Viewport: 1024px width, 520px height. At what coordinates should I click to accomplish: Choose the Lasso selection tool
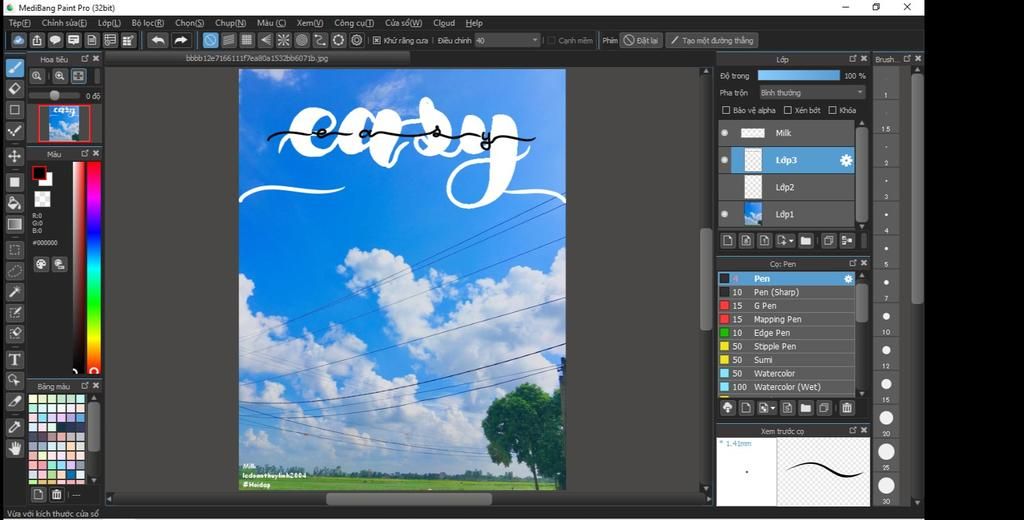tap(15, 270)
